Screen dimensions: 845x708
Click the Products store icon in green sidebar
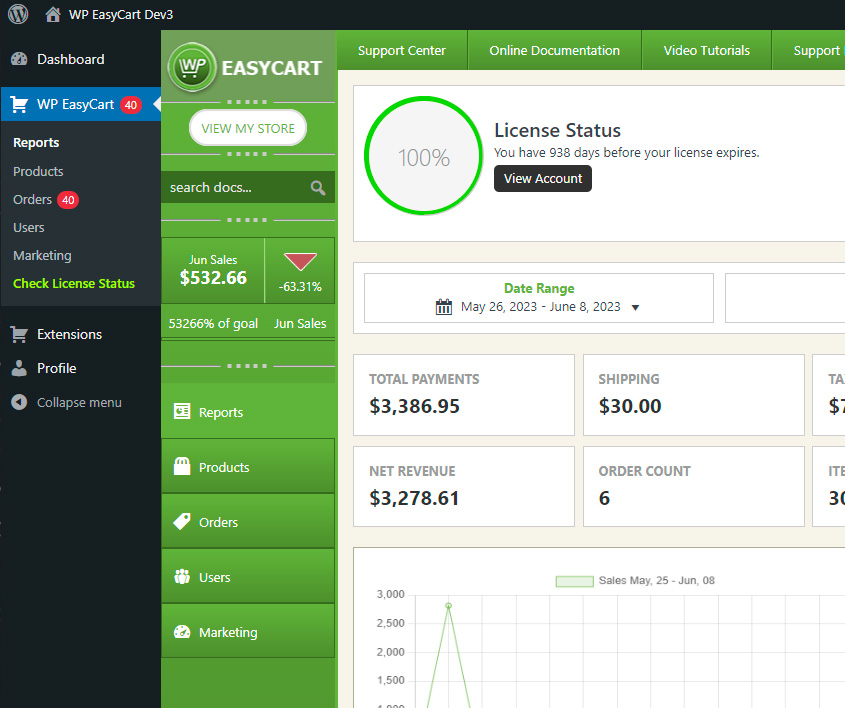pos(182,467)
